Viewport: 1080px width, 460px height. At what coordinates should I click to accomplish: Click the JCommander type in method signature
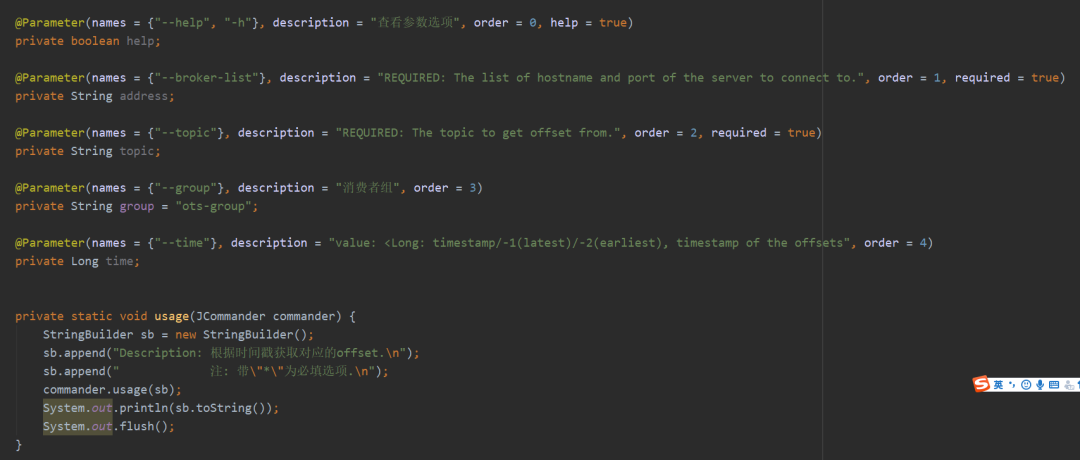(x=231, y=317)
